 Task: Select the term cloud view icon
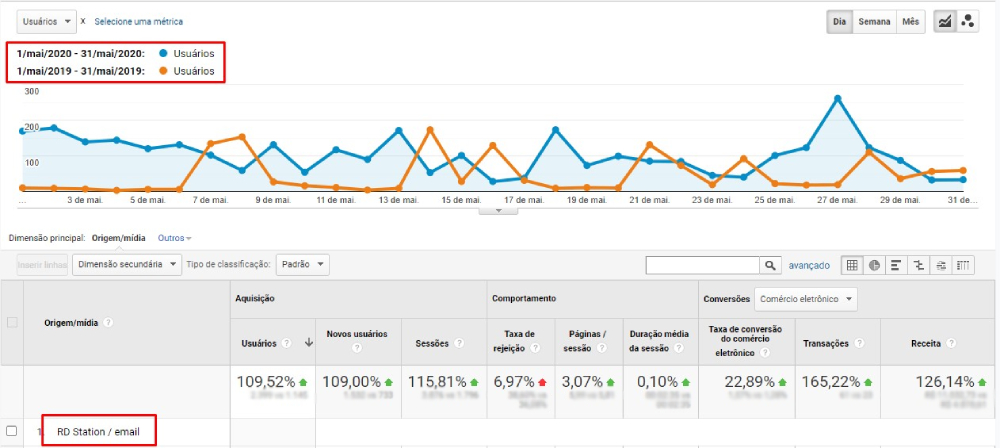click(941, 265)
